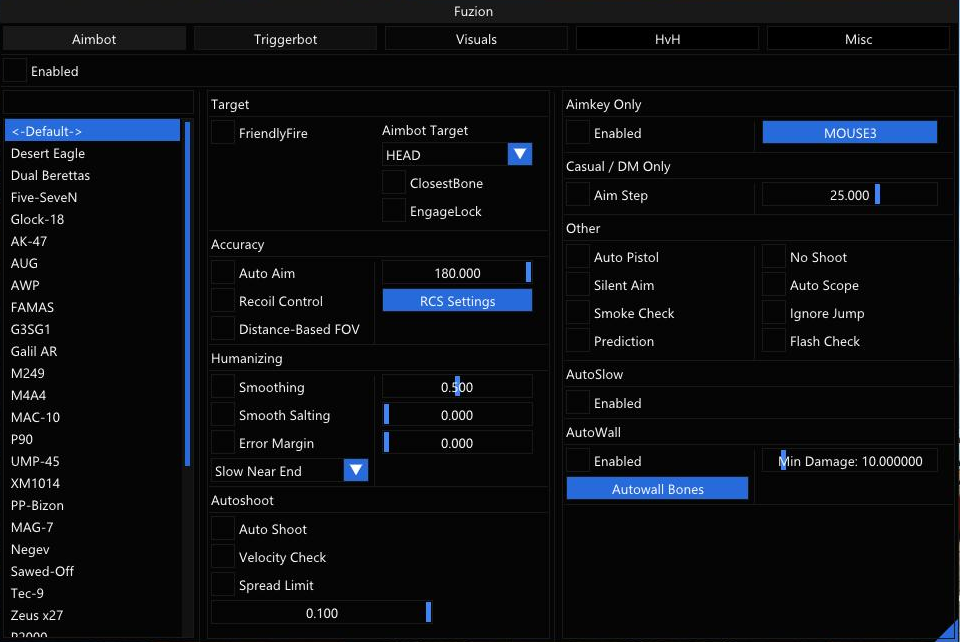Enable the Prediction checkbox
960x642 pixels.
pyautogui.click(x=578, y=342)
